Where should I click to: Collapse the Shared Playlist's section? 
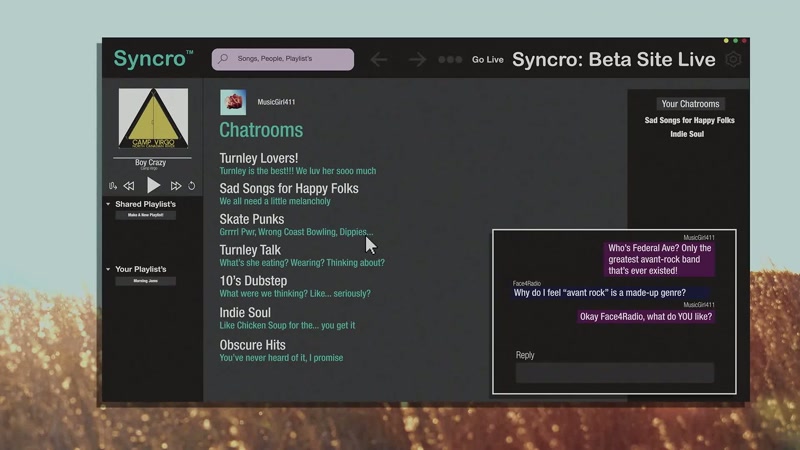[108, 204]
